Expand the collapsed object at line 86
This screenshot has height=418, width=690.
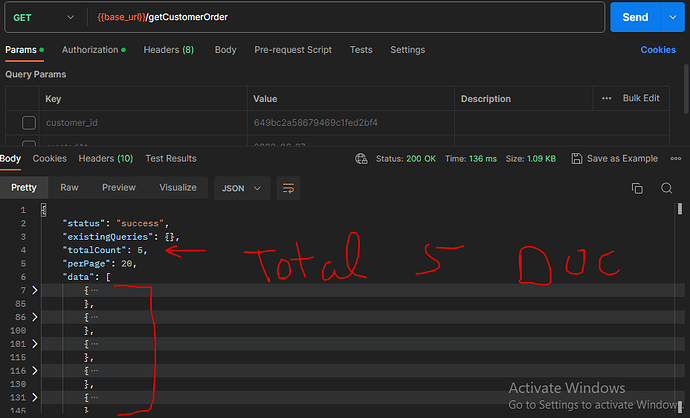click(36, 316)
